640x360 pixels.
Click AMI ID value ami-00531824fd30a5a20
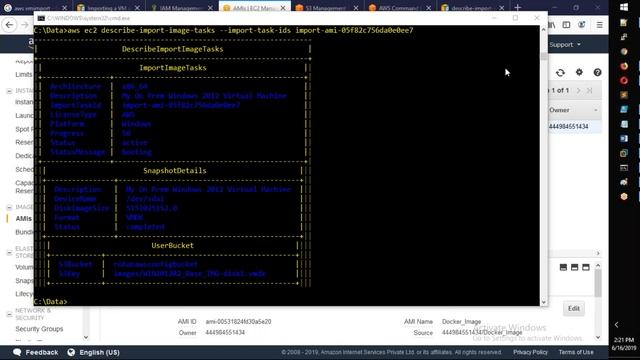click(238, 322)
